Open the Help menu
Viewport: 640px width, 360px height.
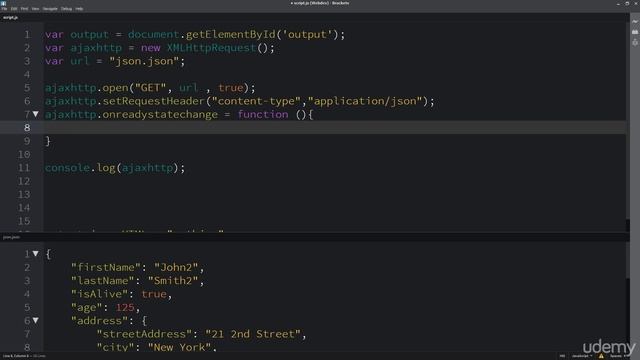tap(79, 9)
